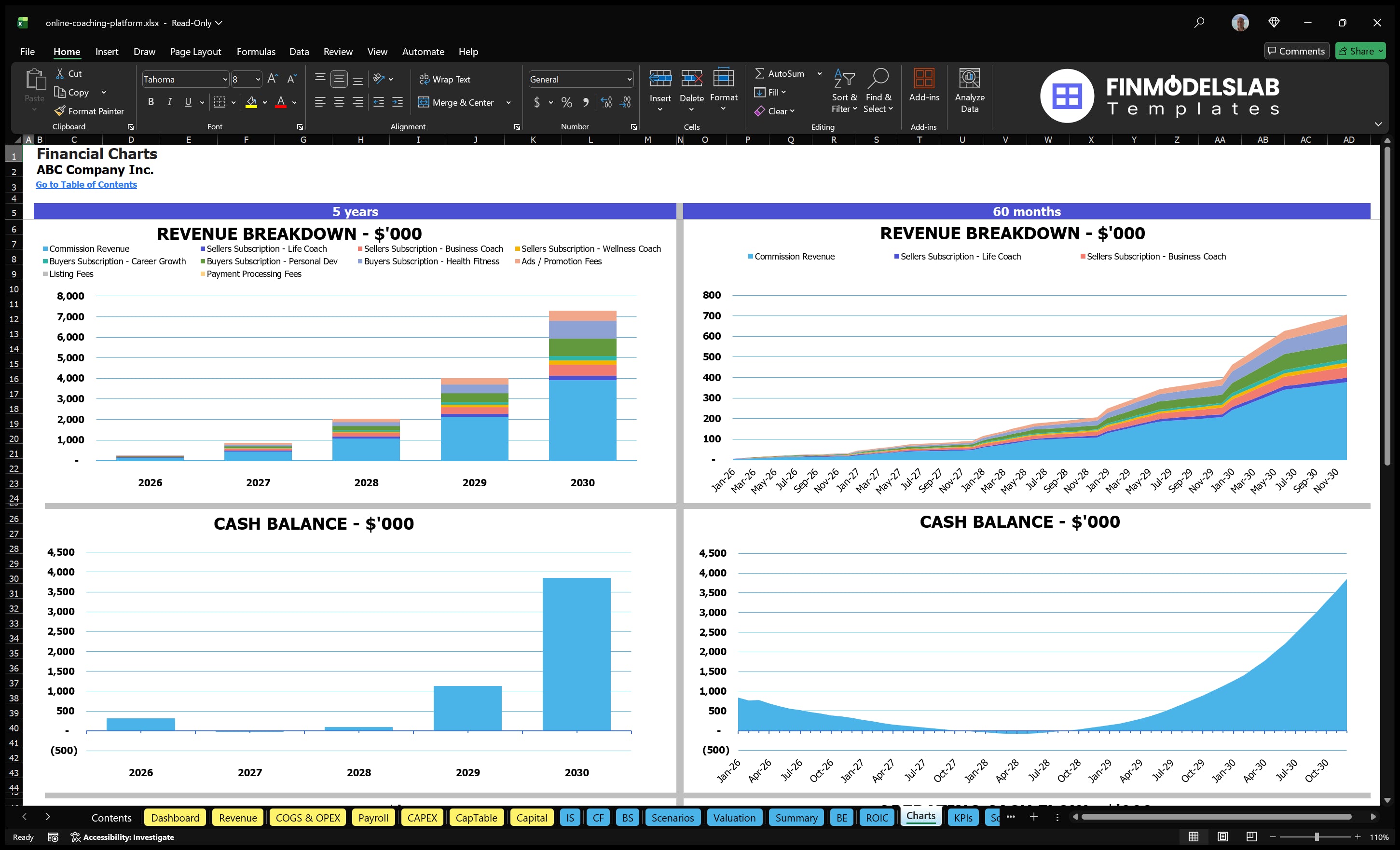Viewport: 1400px width, 850px height.
Task: Click the AutoSum icon
Action: (x=761, y=73)
